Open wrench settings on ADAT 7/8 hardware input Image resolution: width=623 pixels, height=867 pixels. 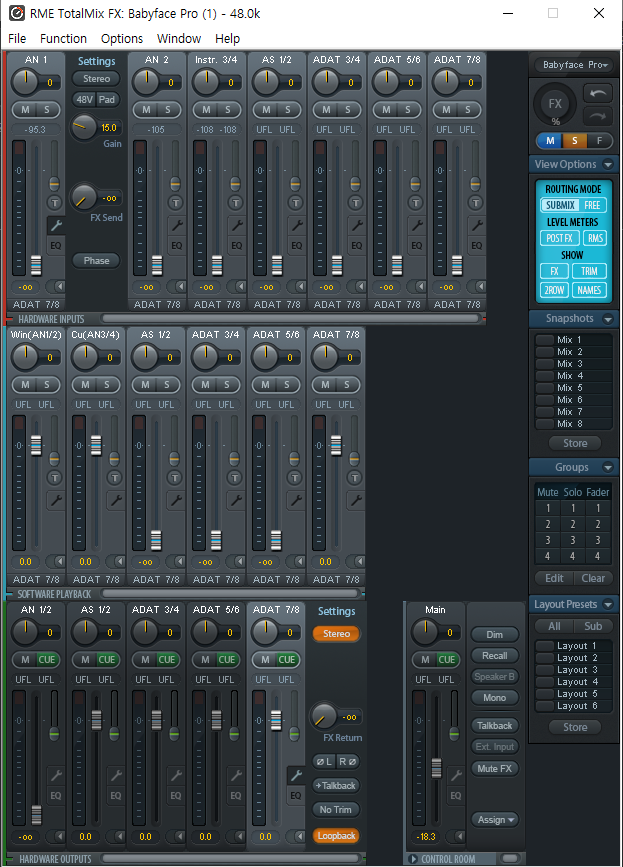click(x=477, y=225)
